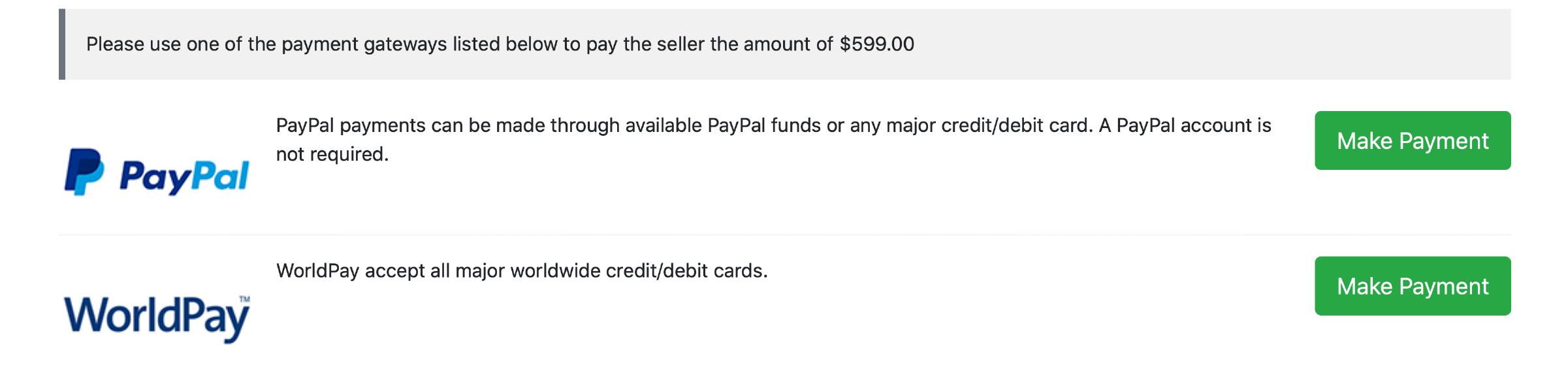Click the PayPal double-P emblem icon
The image size is (1568, 375).
(84, 172)
